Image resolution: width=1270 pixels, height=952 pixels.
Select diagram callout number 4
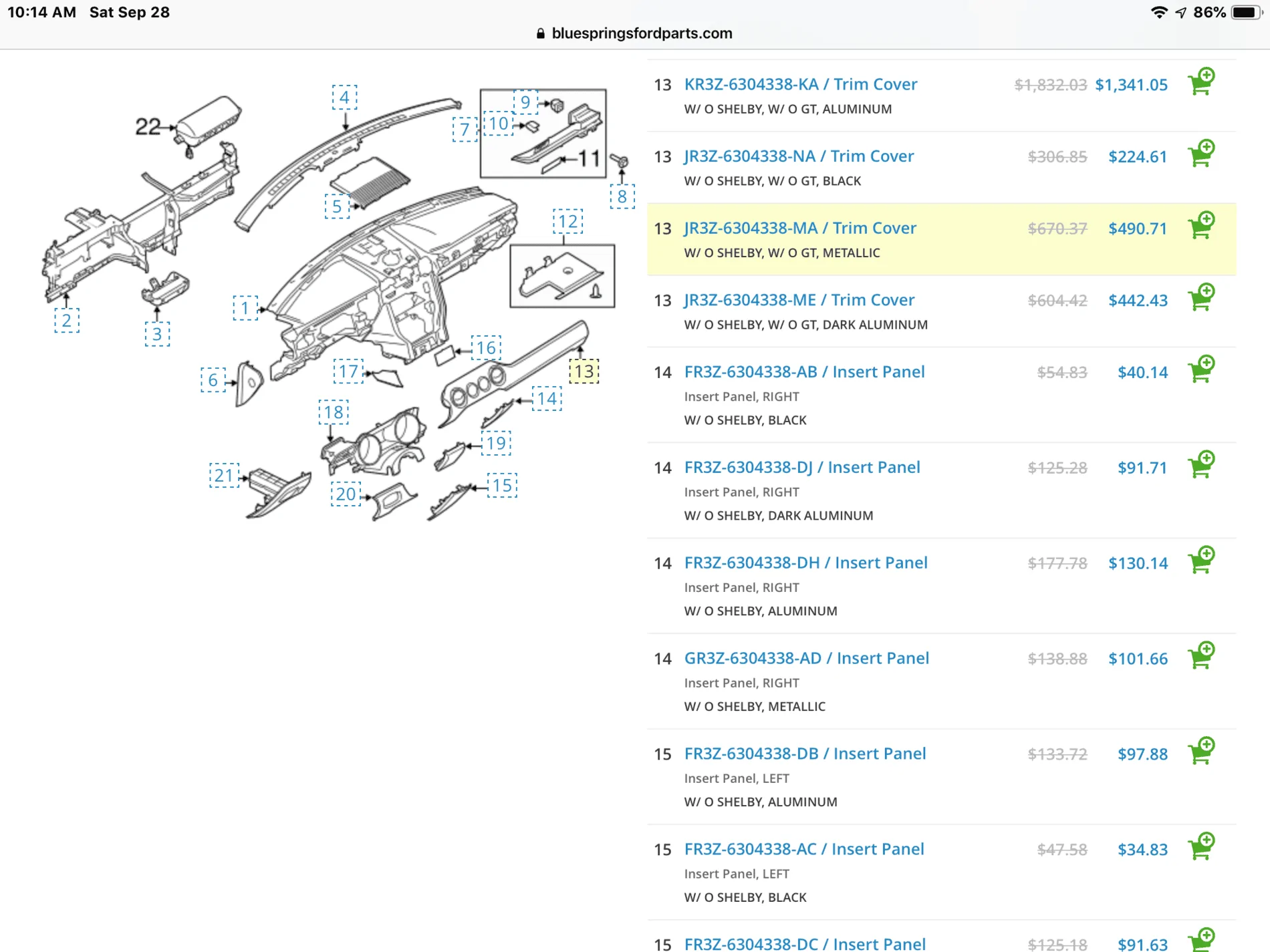click(344, 98)
